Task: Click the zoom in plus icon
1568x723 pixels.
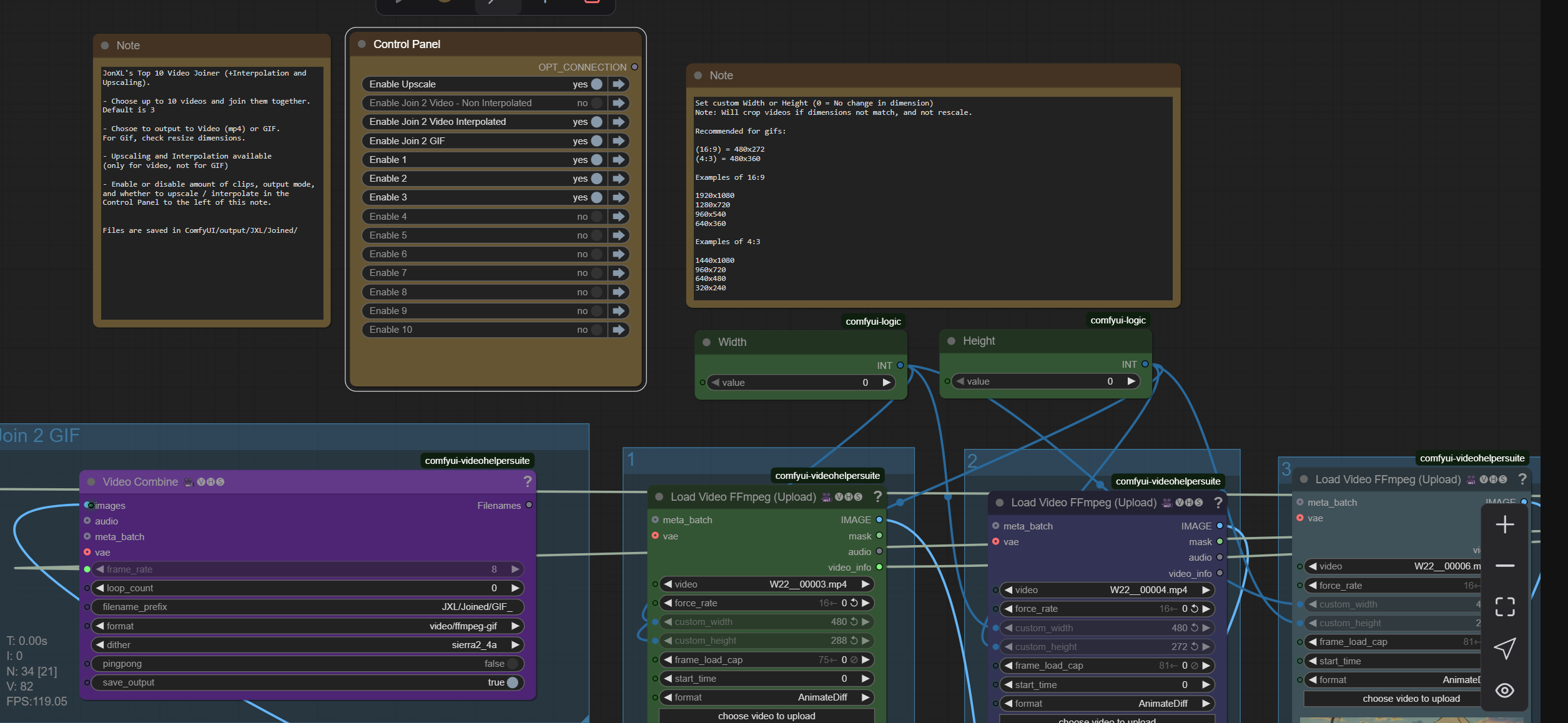Action: click(1504, 524)
